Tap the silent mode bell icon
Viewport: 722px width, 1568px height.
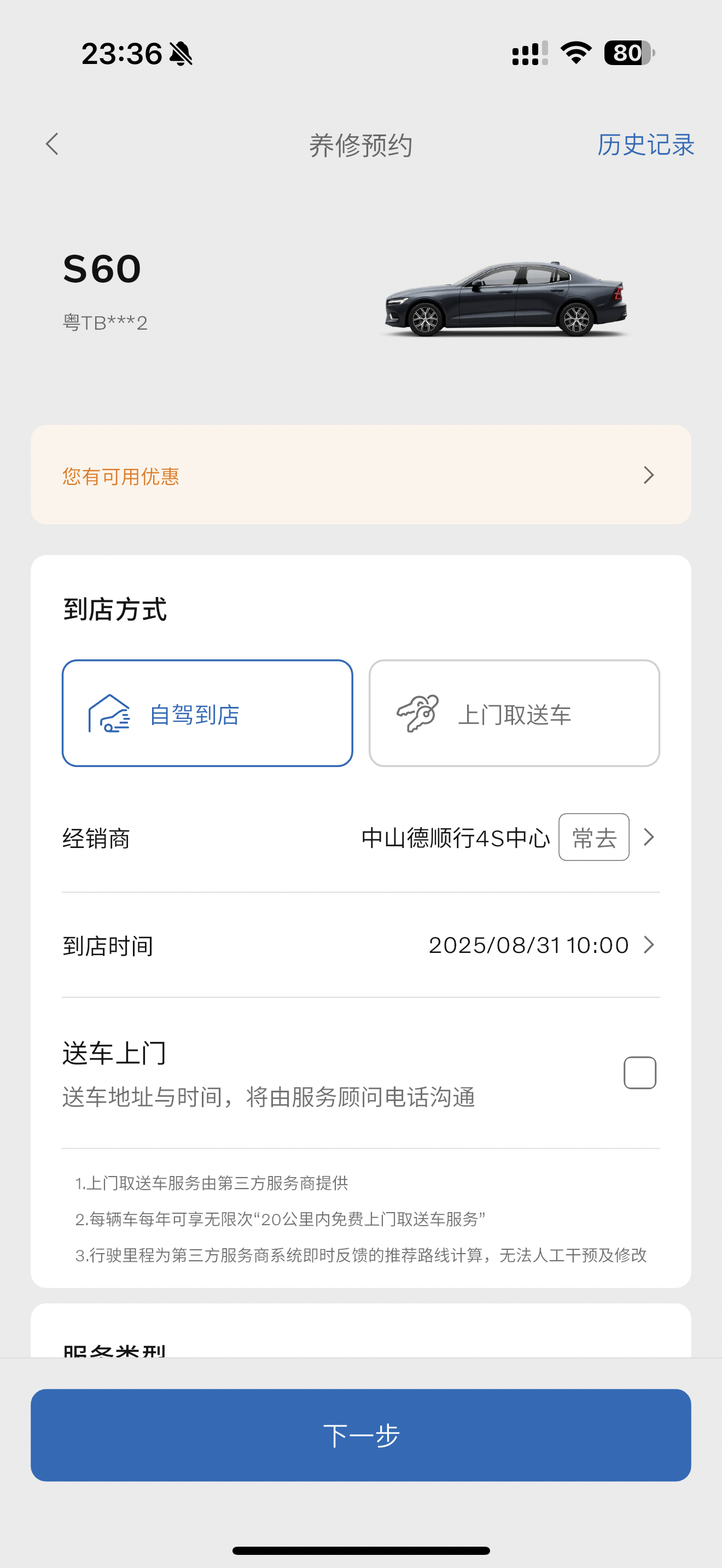[x=181, y=54]
